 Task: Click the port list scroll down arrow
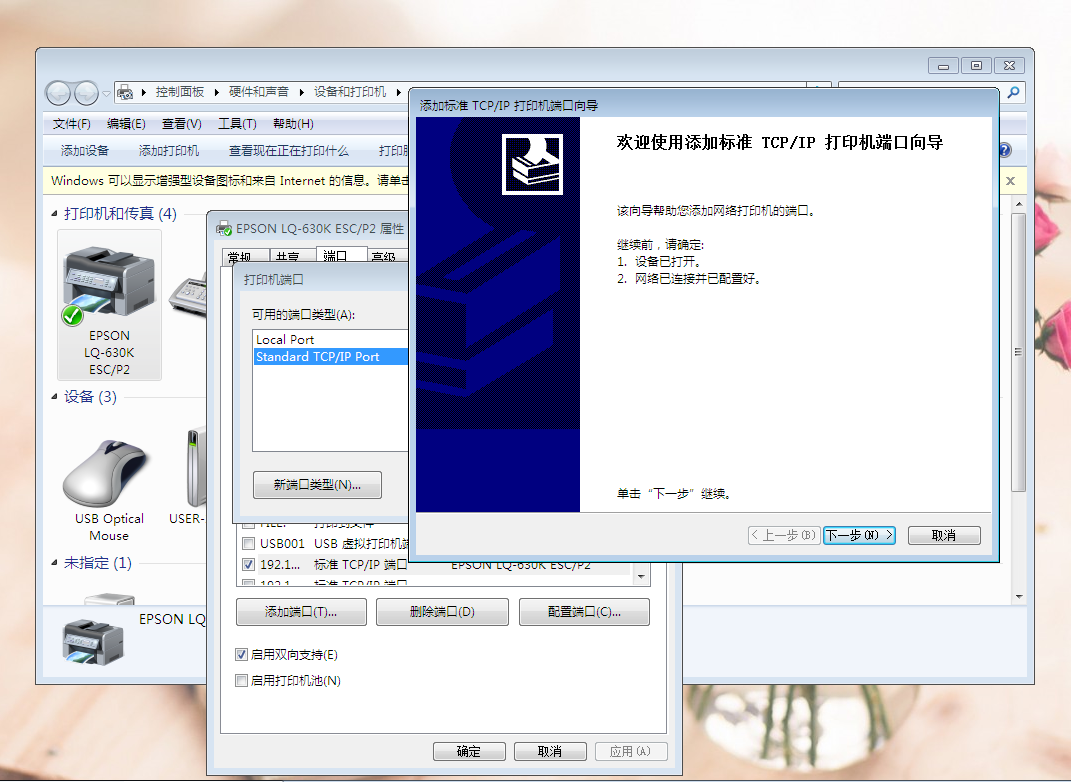click(641, 577)
